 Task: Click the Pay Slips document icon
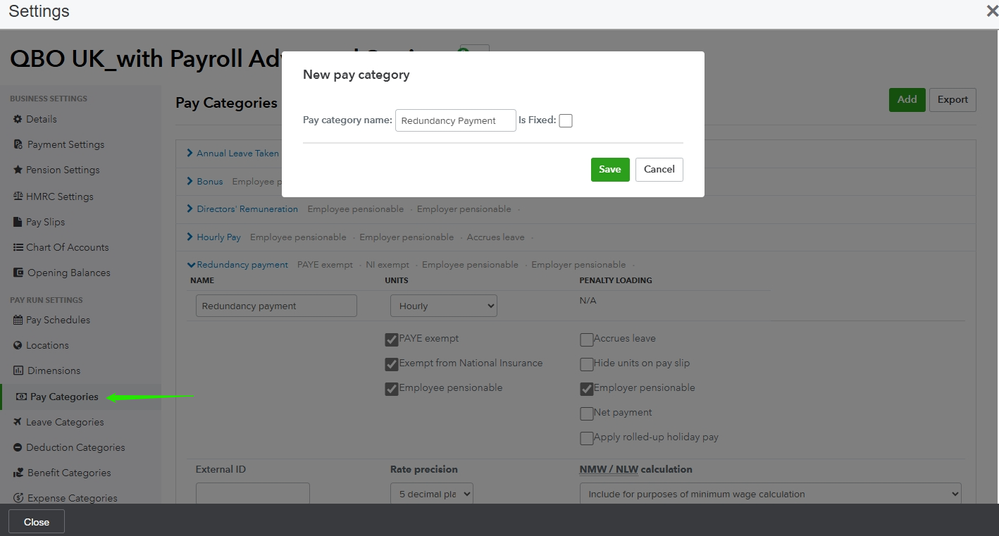(17, 222)
